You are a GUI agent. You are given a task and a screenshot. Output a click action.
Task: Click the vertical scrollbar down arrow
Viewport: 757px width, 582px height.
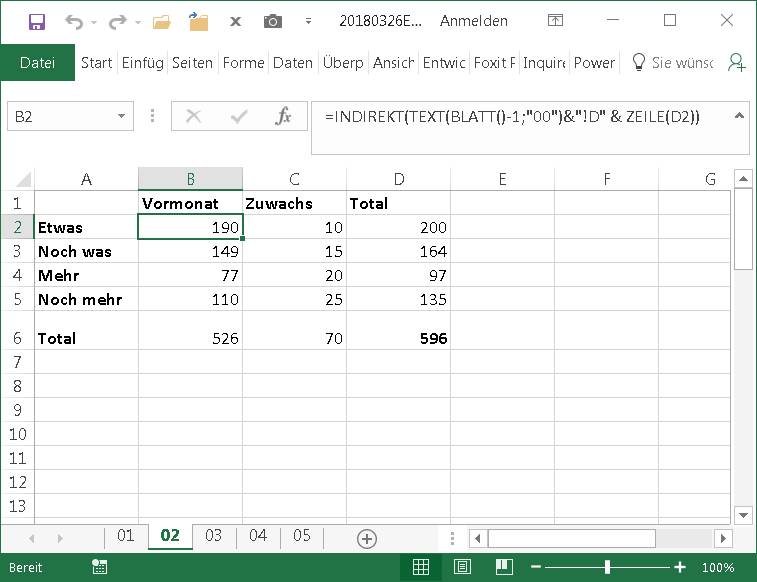[x=743, y=515]
